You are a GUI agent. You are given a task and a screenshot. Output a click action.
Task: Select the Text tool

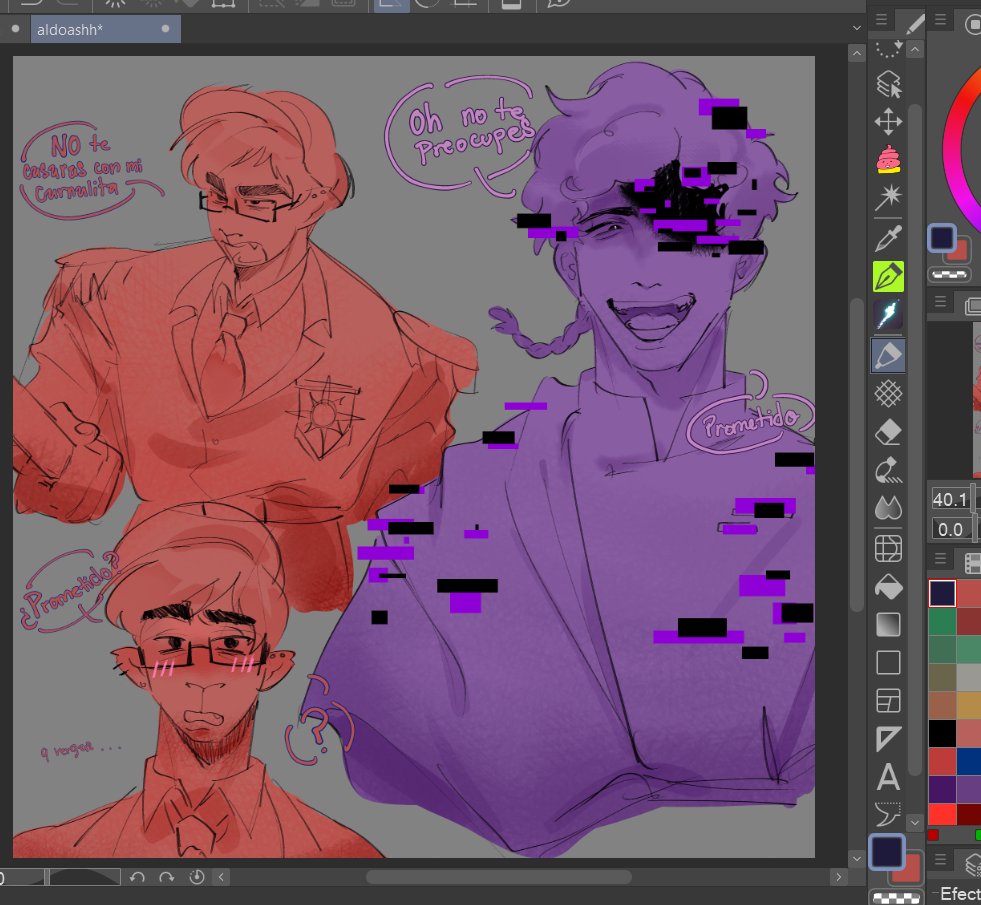coord(888,777)
